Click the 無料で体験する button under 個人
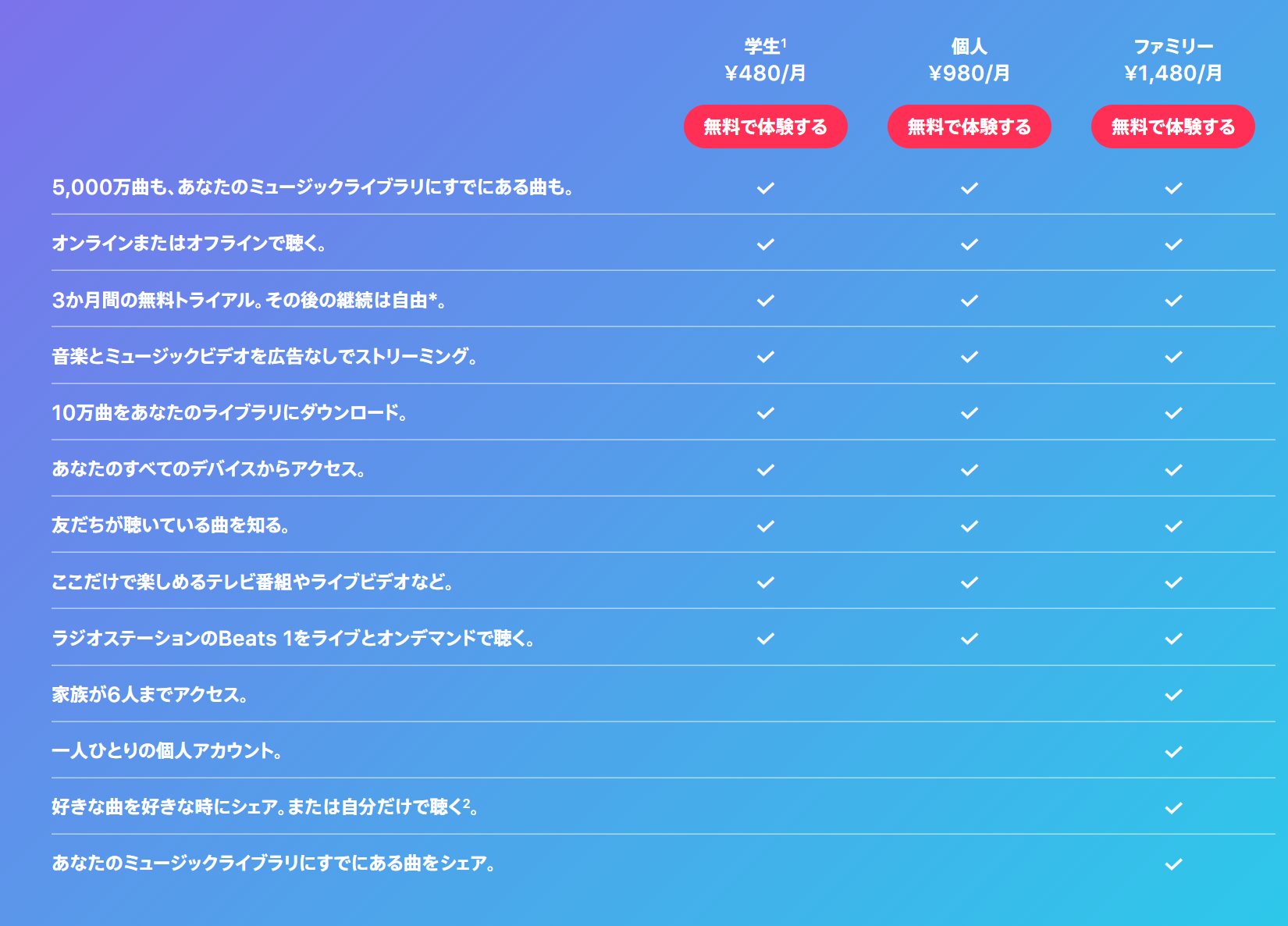This screenshot has width=1288, height=926. point(969,126)
